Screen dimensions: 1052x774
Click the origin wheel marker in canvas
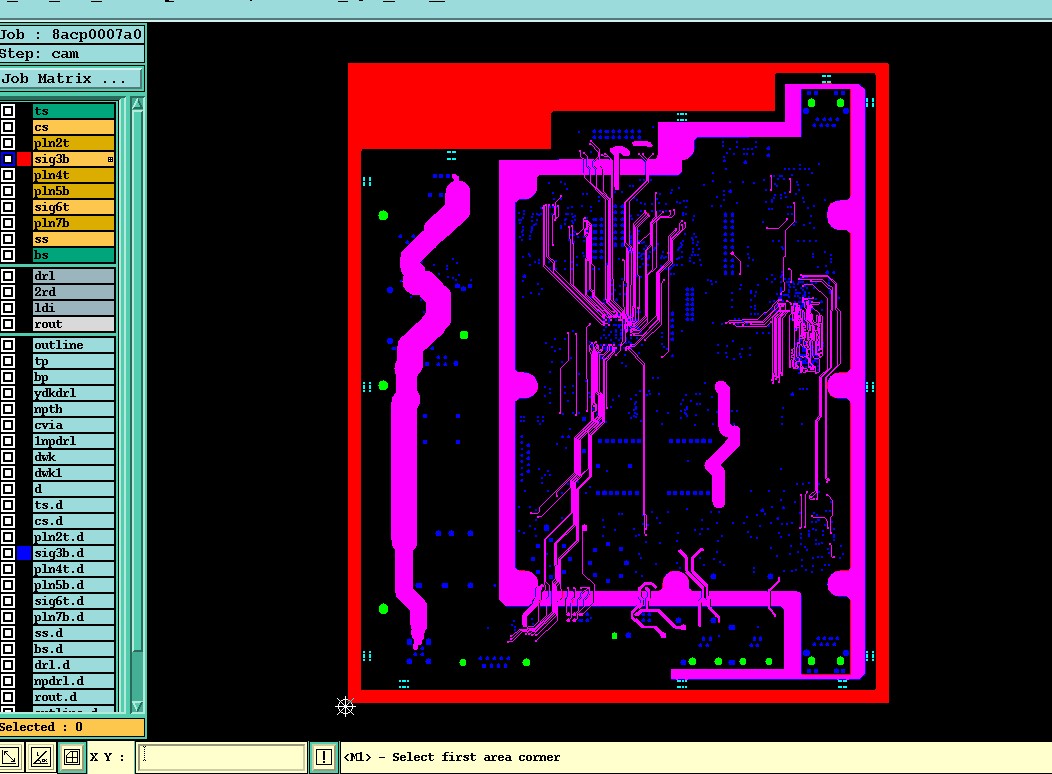click(x=345, y=706)
